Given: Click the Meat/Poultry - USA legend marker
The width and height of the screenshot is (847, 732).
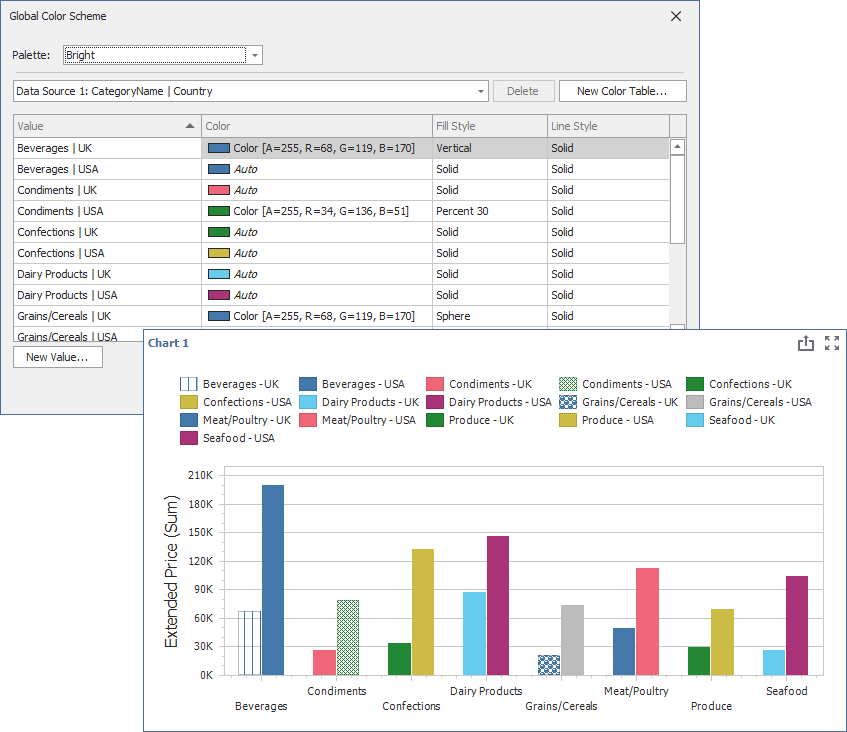Looking at the screenshot, I should (x=308, y=420).
